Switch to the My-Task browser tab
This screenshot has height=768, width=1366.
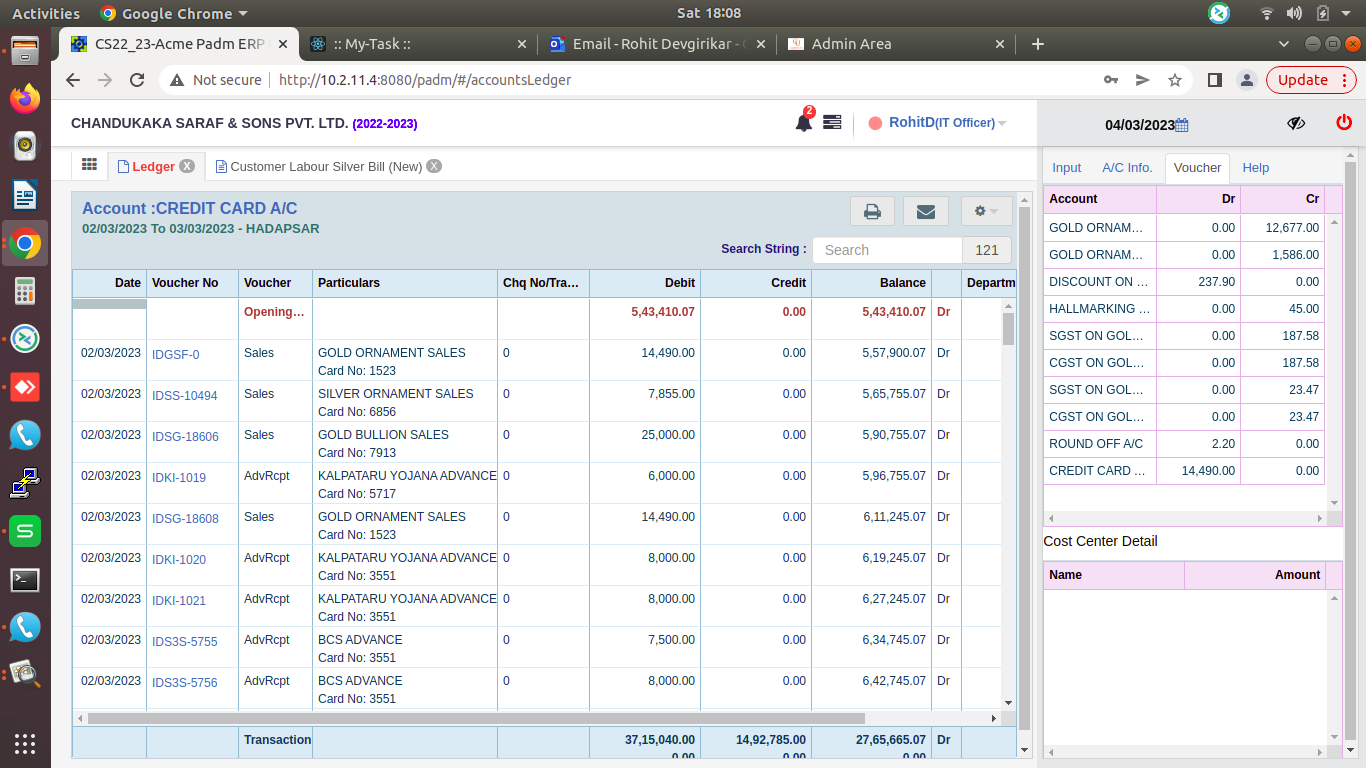coord(417,44)
